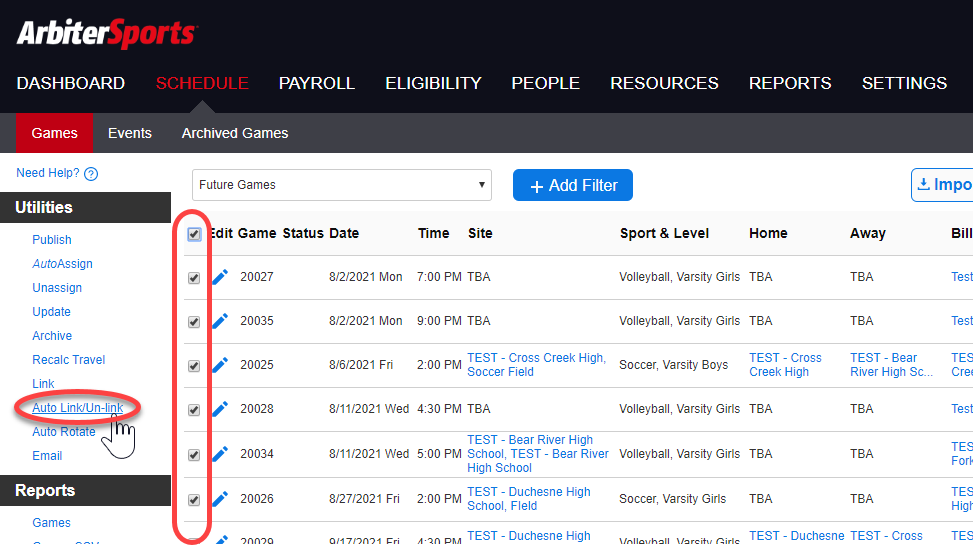The width and height of the screenshot is (973, 545).
Task: Click Soccer, Varsity Girls cell
Action: click(x=673, y=499)
